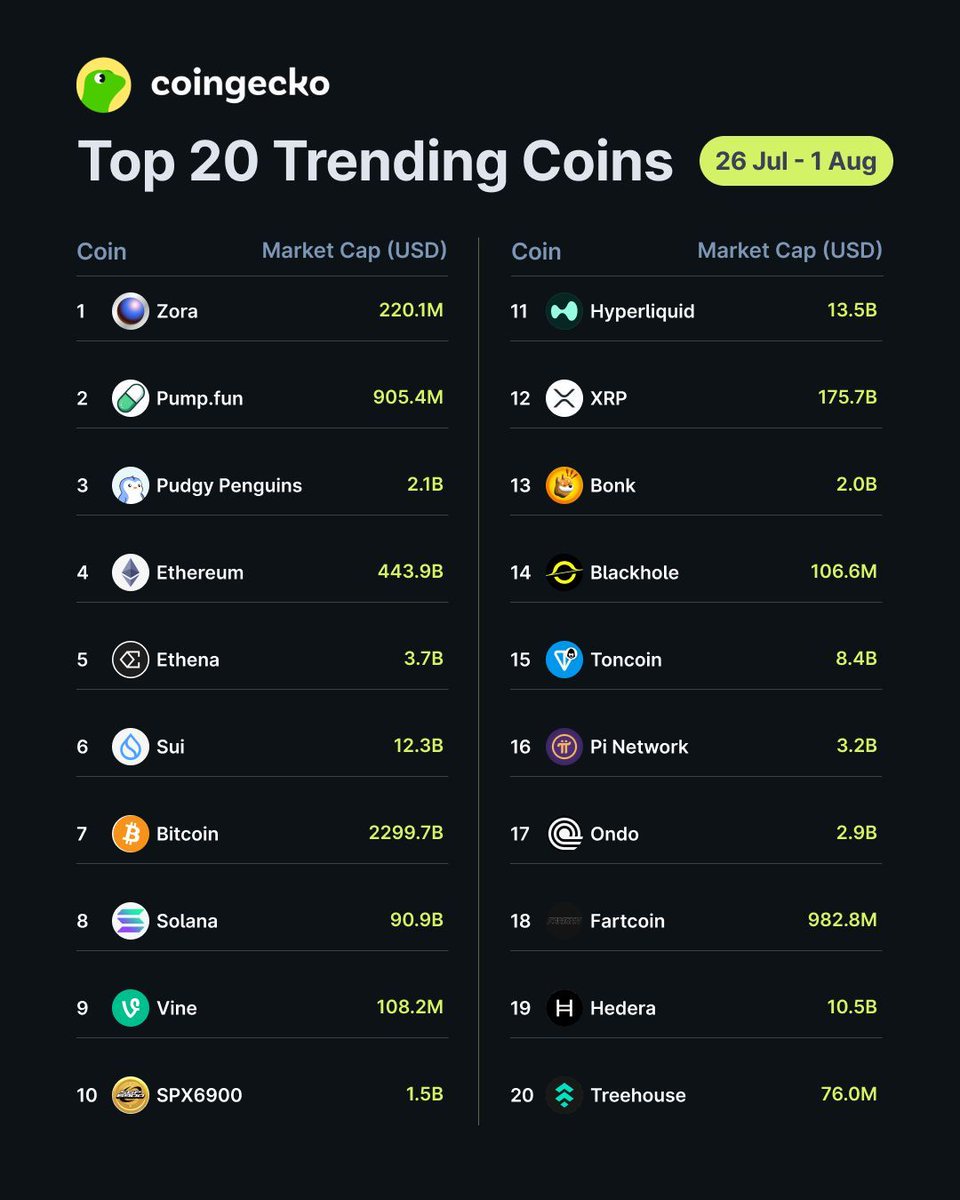Click the 26 Jul - 1 Aug date badge
The image size is (960, 1200).
796,161
